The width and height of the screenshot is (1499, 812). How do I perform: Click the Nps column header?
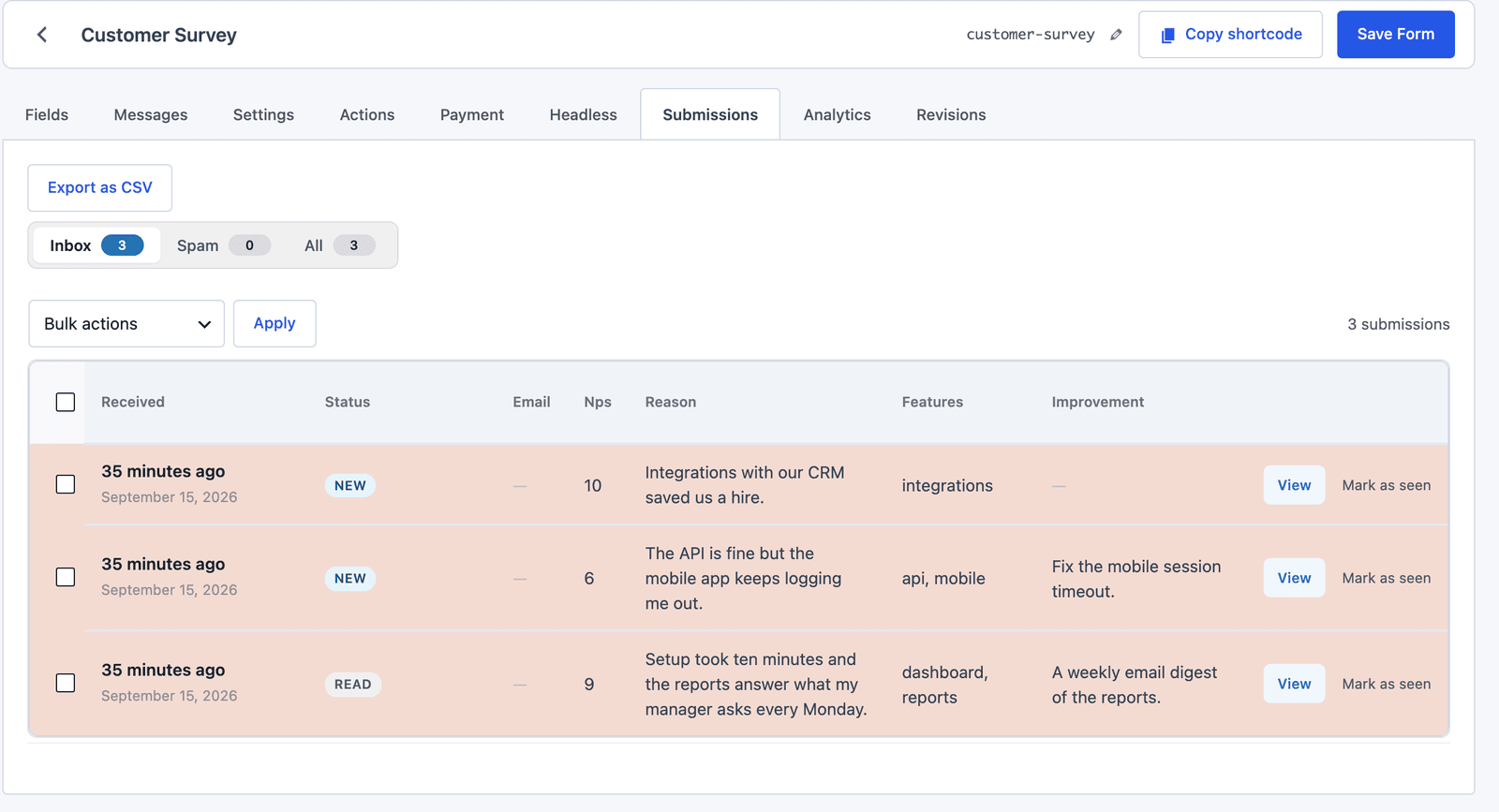point(598,402)
